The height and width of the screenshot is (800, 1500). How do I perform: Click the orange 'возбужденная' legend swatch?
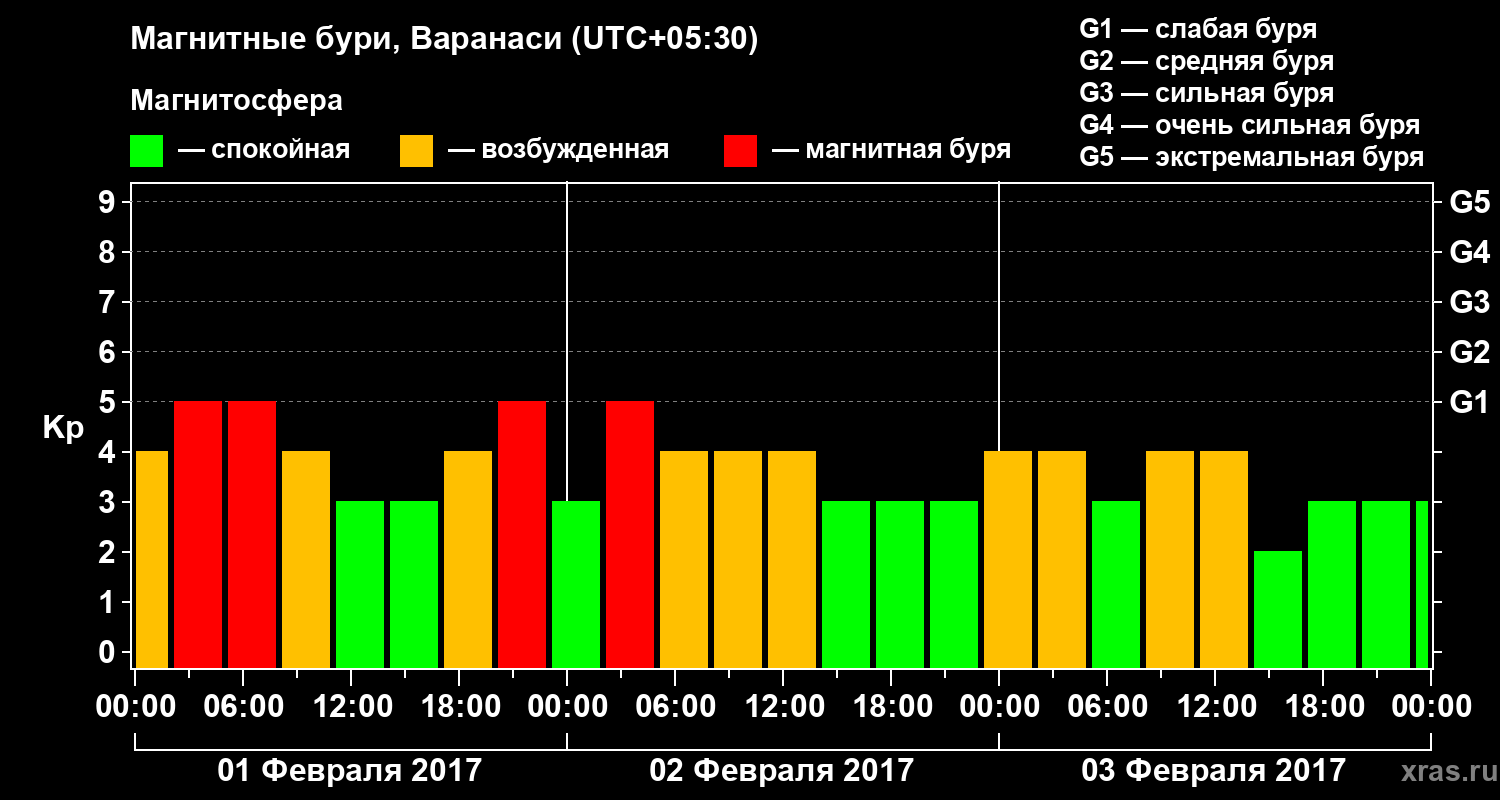tap(416, 151)
